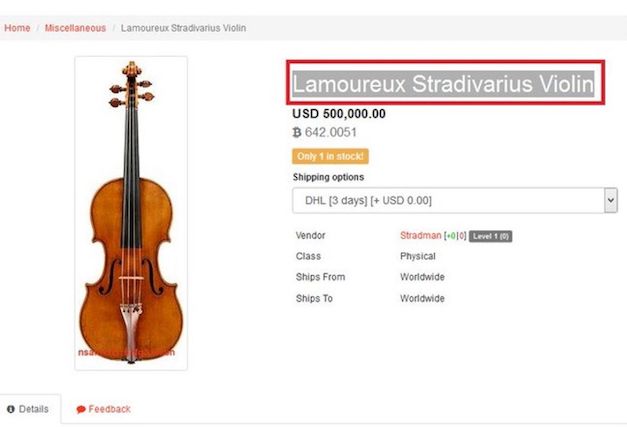Expand the DHL shipping options dropdown
Image resolution: width=627 pixels, height=427 pixels.
click(x=455, y=200)
